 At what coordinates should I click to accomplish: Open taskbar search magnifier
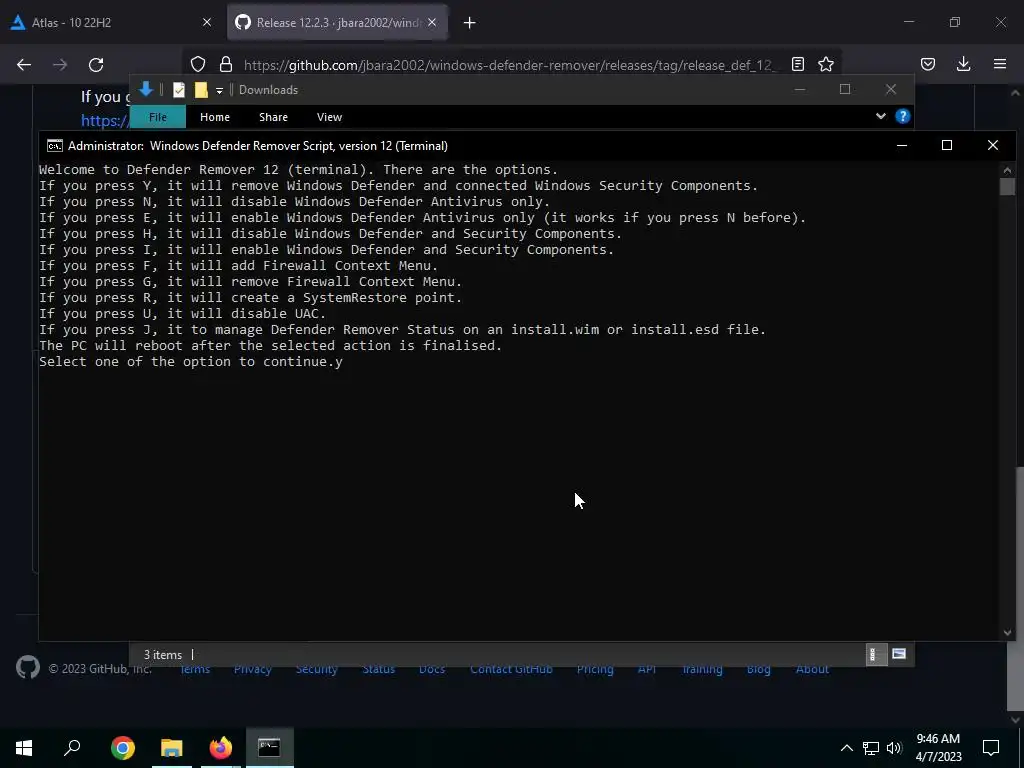coord(72,748)
